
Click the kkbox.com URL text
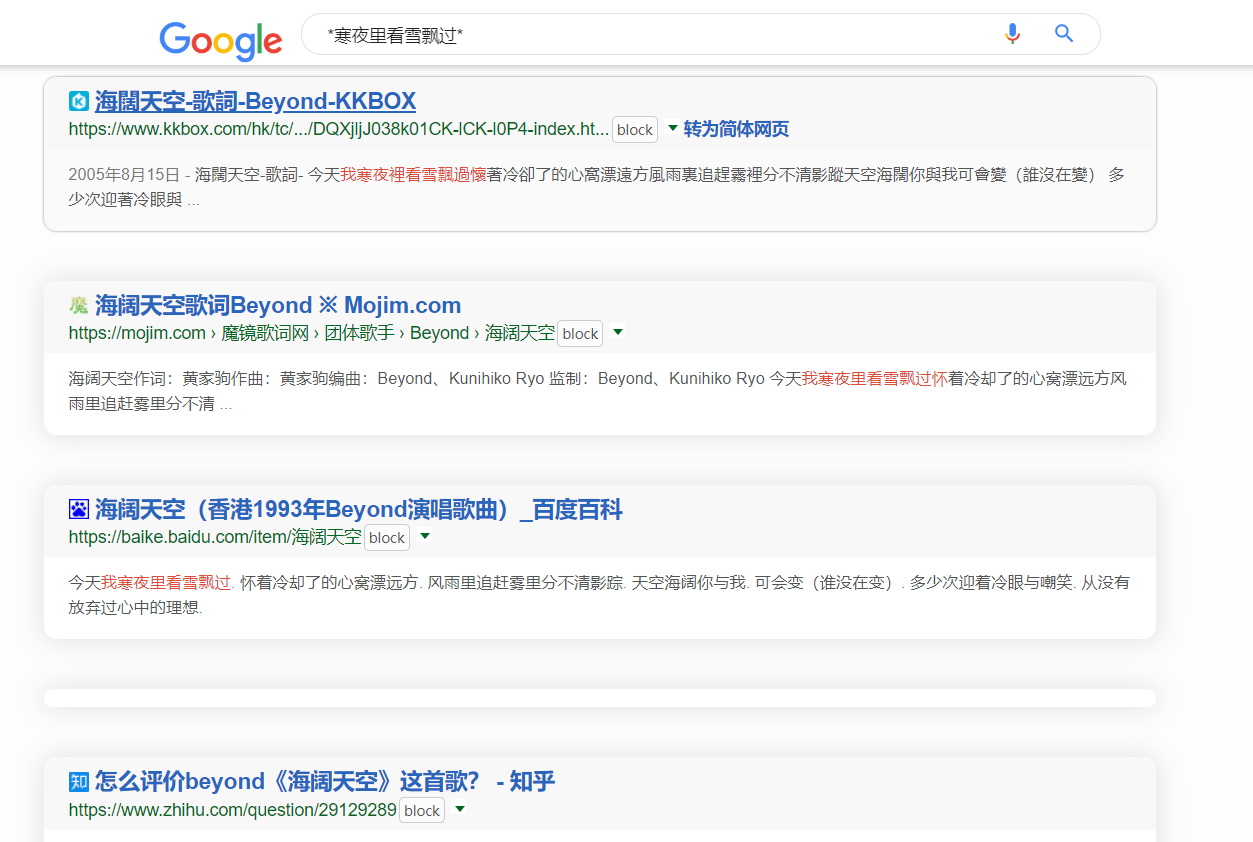tap(339, 129)
